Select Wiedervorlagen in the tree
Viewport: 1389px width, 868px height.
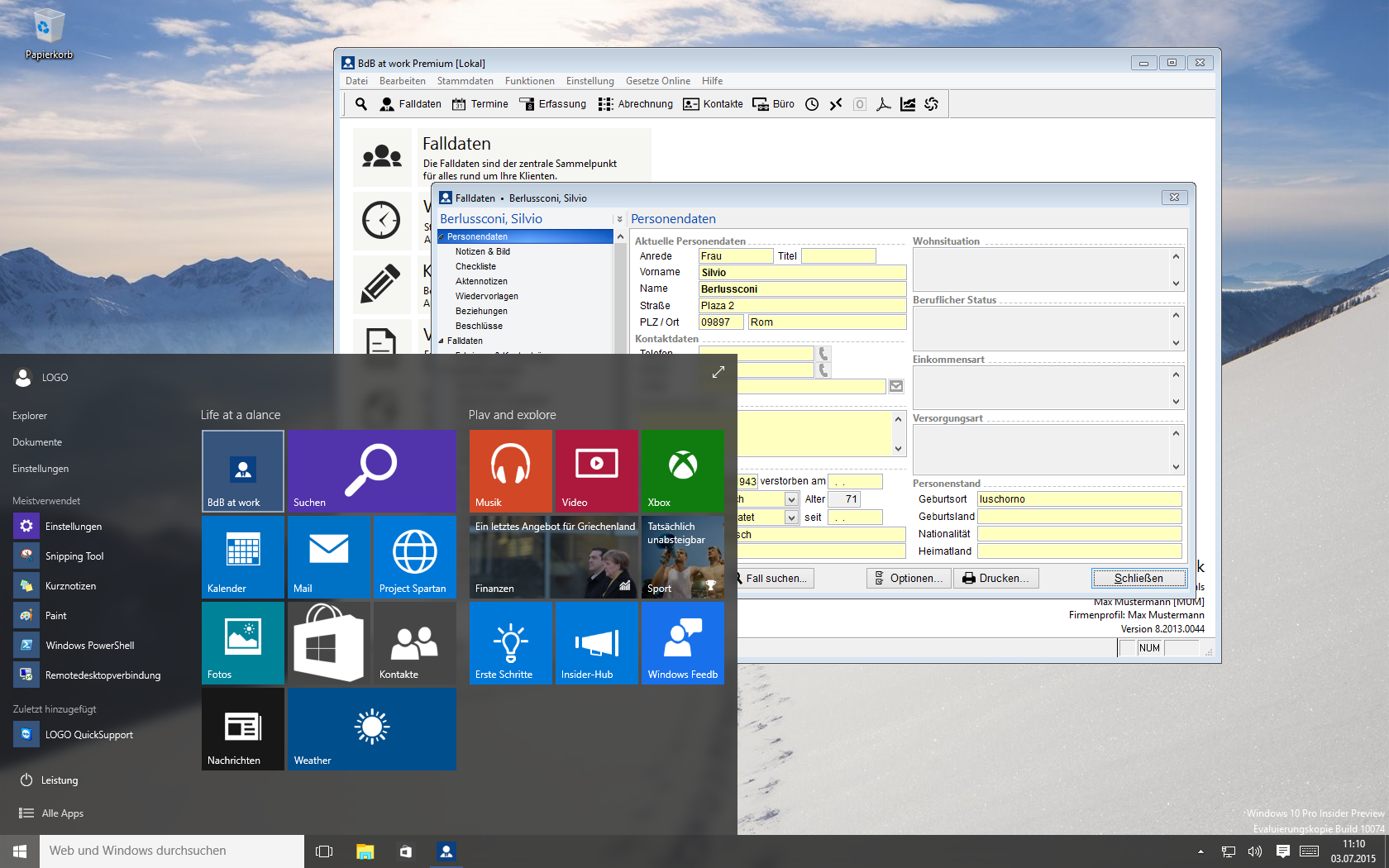[487, 296]
